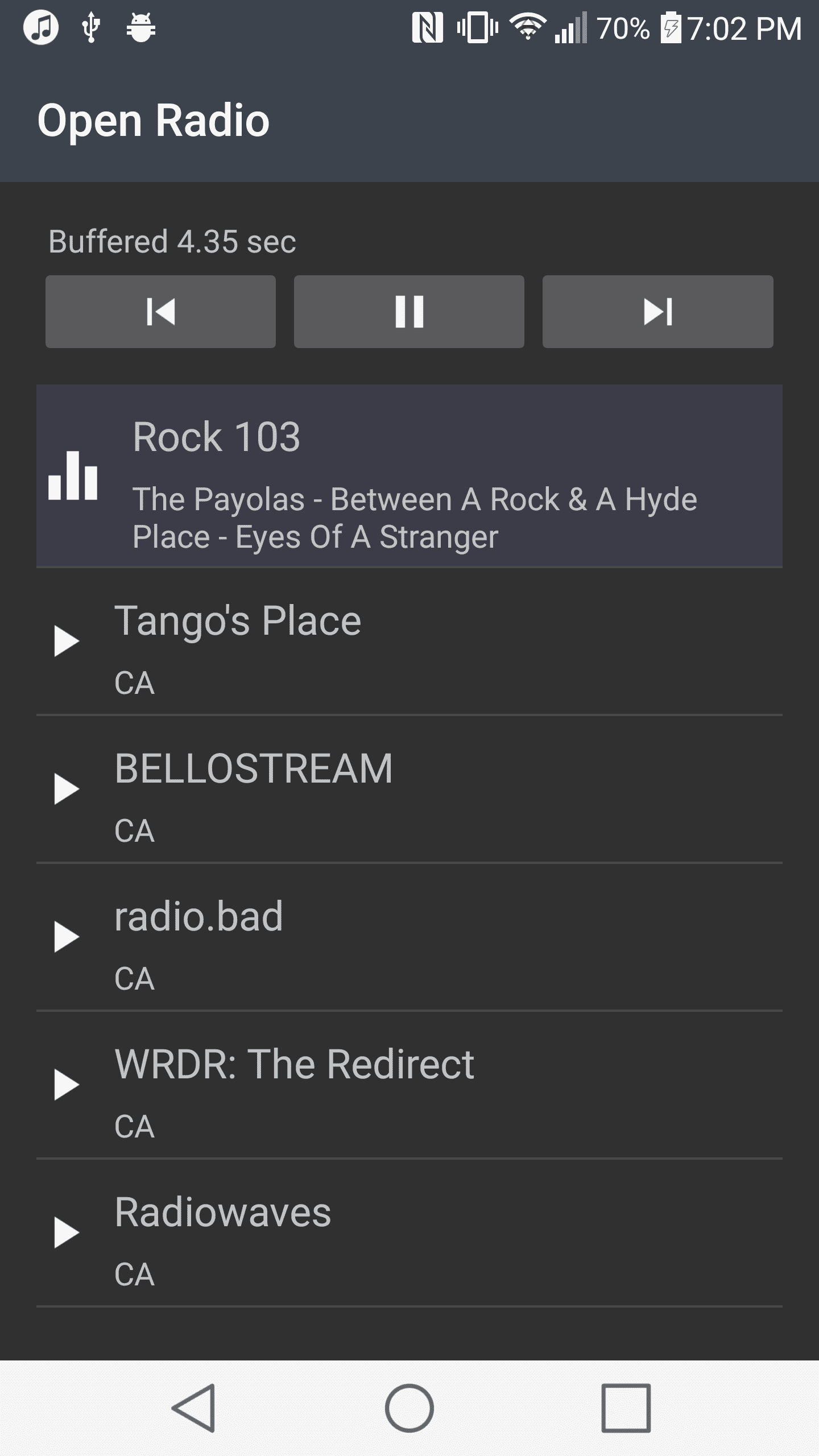This screenshot has height=1456, width=819.
Task: Hit play arrow next to WRDR: The Redirect
Action: 66,1085
